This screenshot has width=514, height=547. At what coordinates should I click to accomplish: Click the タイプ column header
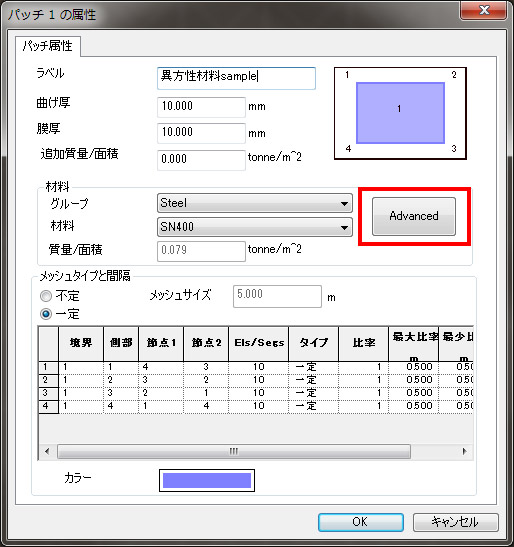pos(313,343)
